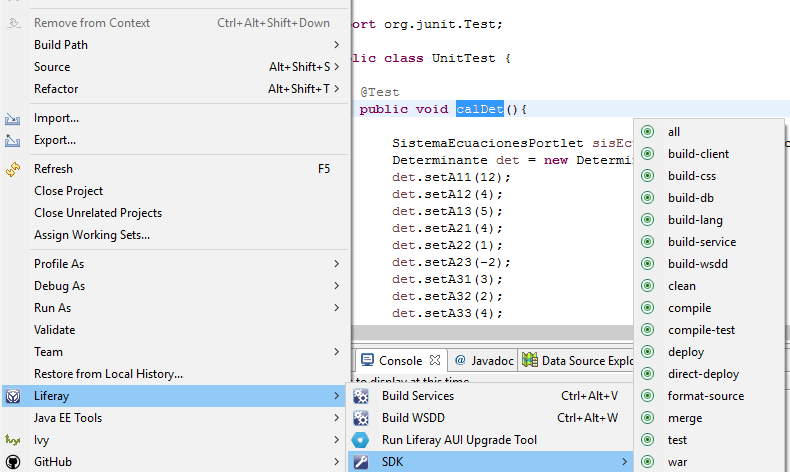The image size is (790, 472).
Task: Run the deploy SDK target
Action: click(x=709, y=352)
